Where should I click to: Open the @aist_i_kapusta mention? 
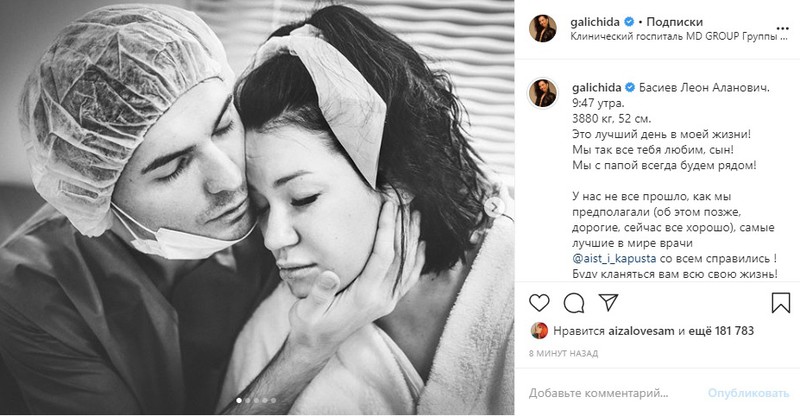pos(614,259)
